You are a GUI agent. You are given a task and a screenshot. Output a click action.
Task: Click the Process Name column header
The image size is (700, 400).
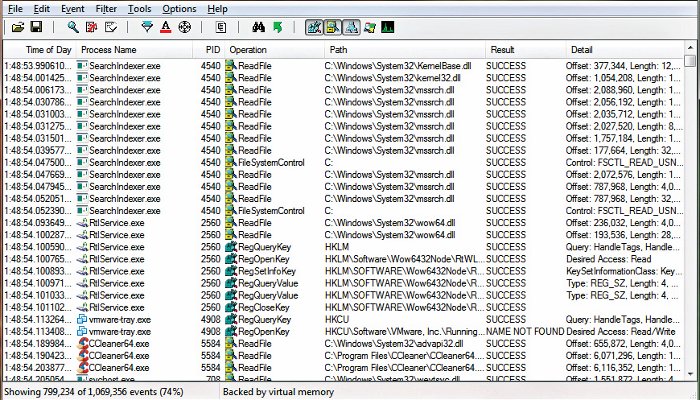tap(108, 49)
